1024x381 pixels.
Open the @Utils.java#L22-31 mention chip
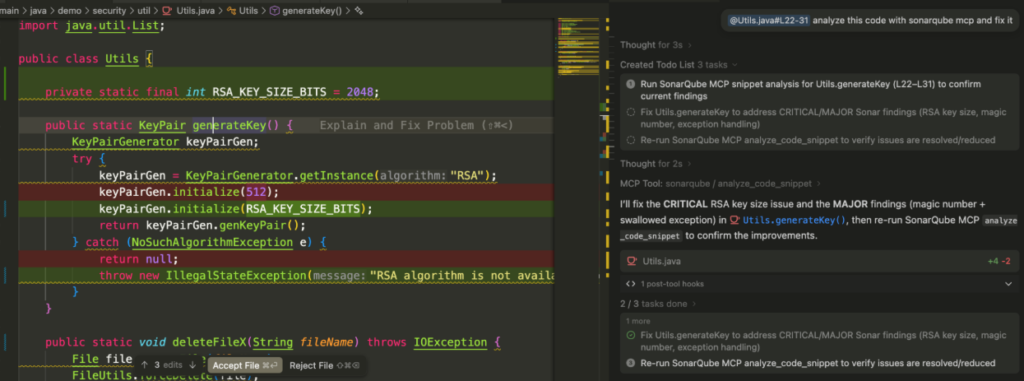[x=769, y=20]
